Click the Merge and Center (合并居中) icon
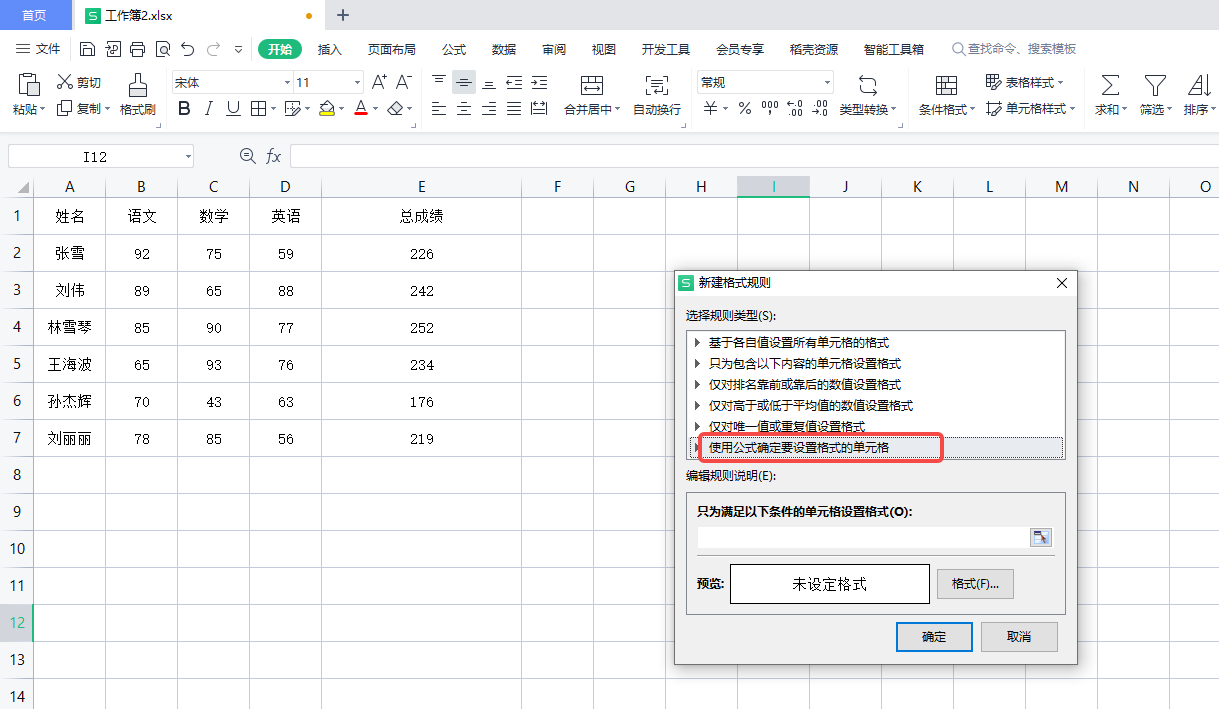 coord(592,86)
